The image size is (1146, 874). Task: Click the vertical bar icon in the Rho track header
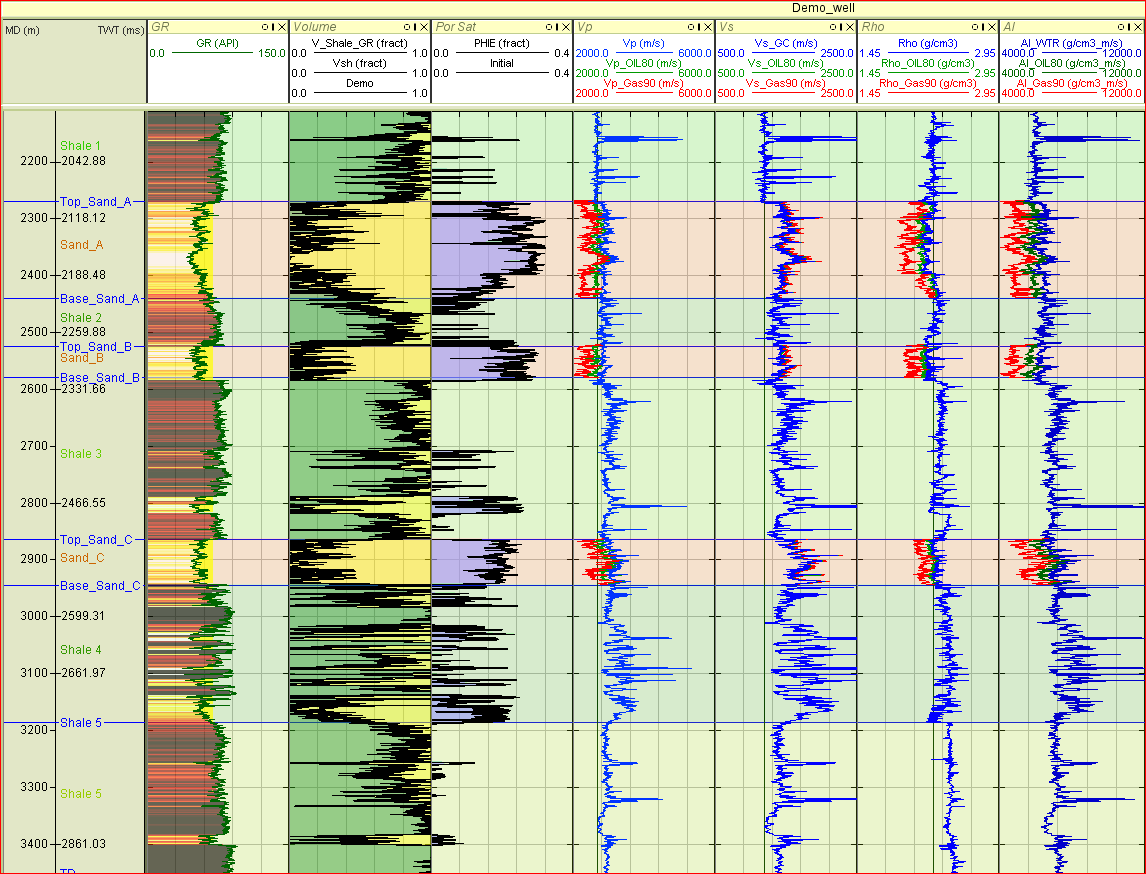(983, 27)
